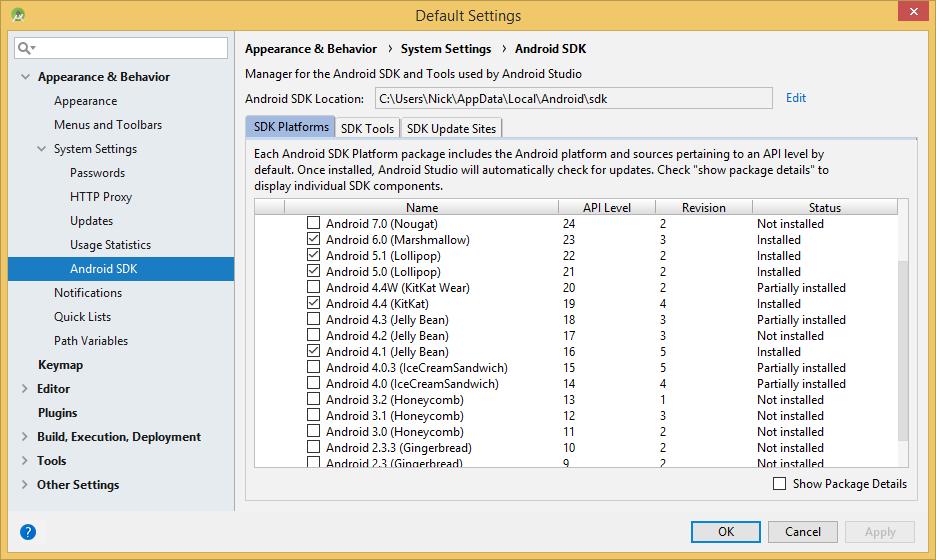Open the Usage Statistics settings page

110,245
